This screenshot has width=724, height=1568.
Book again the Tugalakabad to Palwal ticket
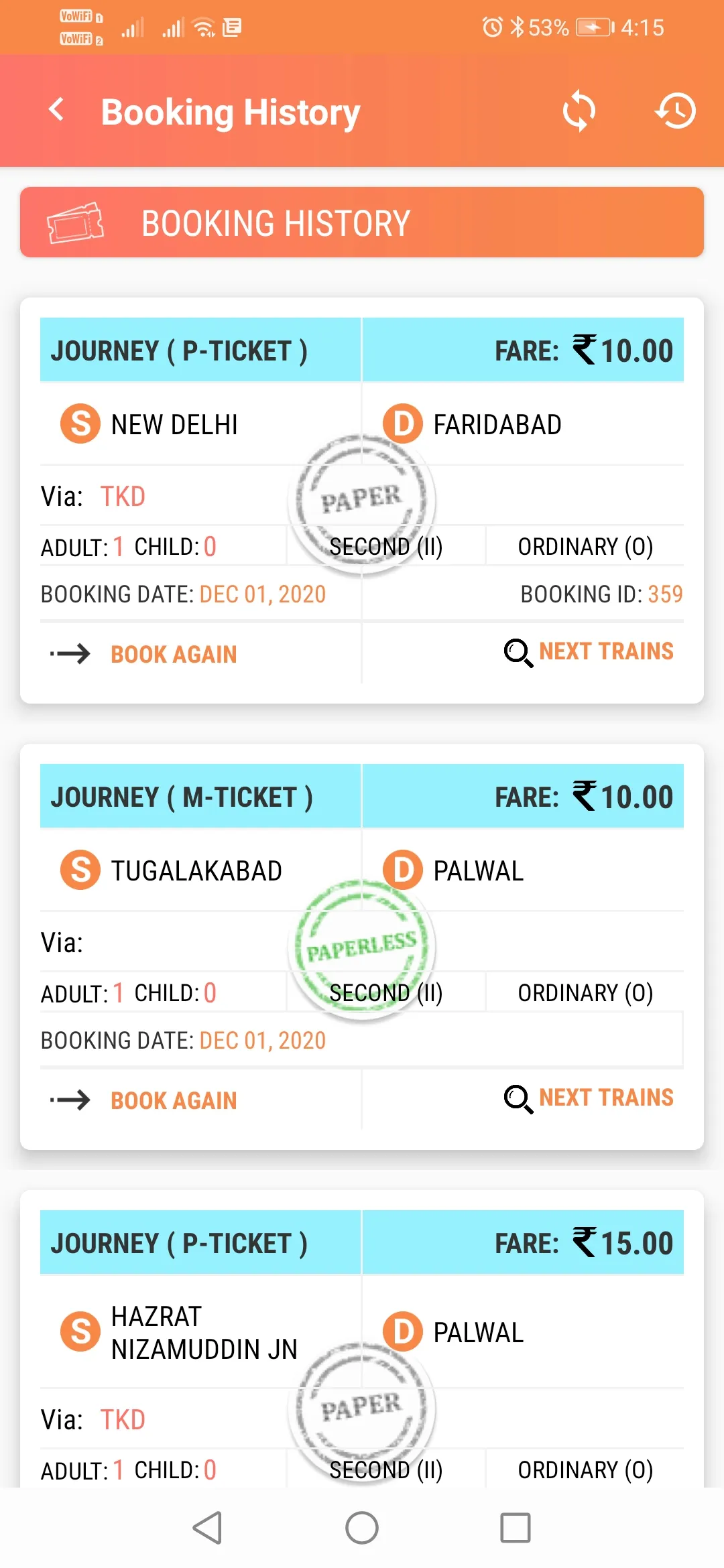[x=174, y=1100]
